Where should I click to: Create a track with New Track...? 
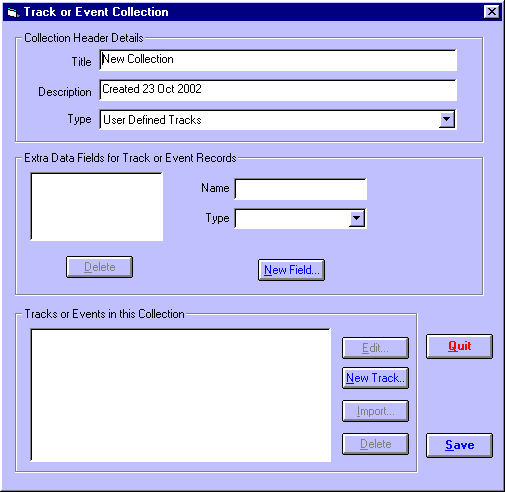coord(375,378)
